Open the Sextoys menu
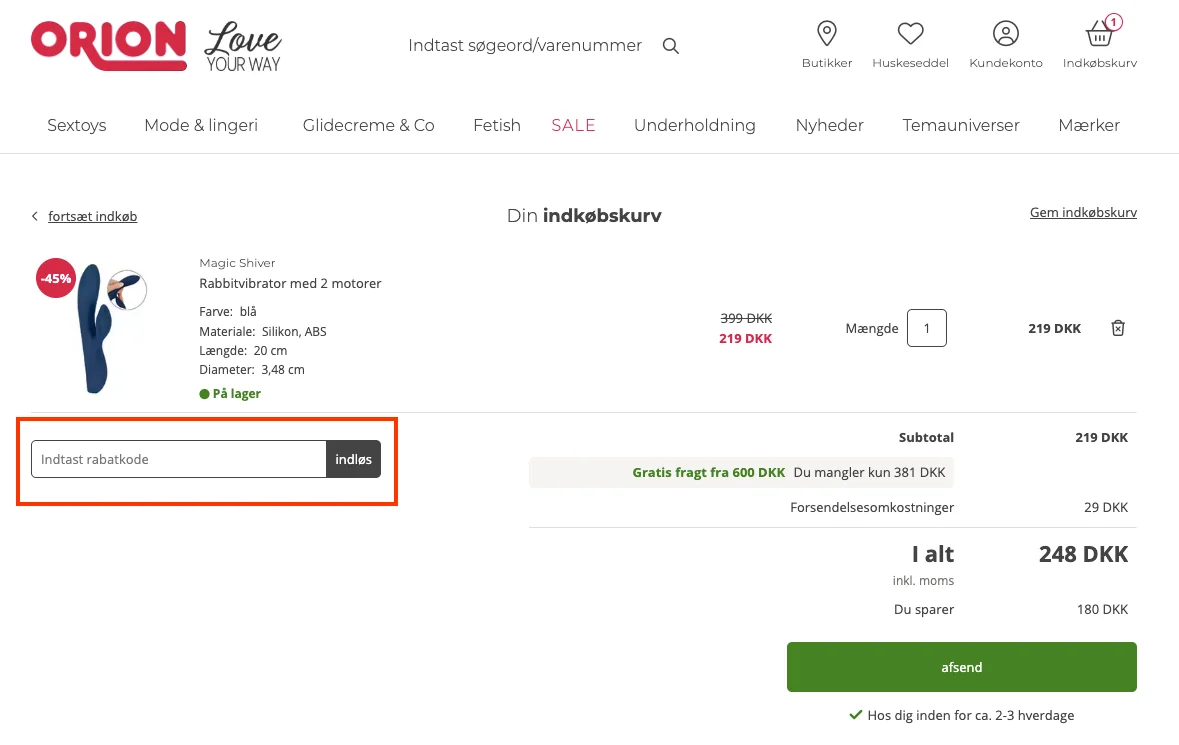Screen dimensions: 1179x745 [77, 126]
